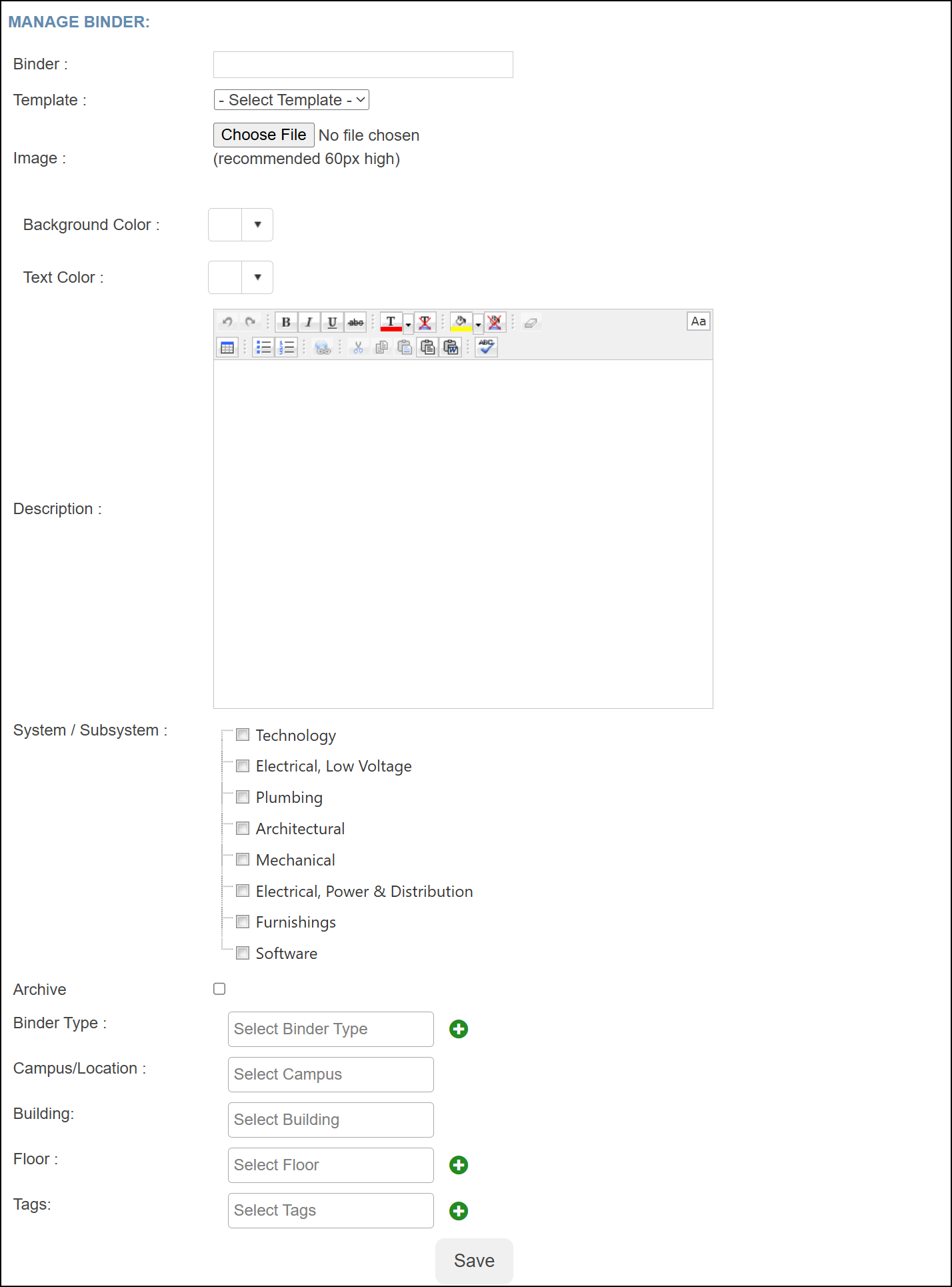Click the Aa font settings button

699,321
